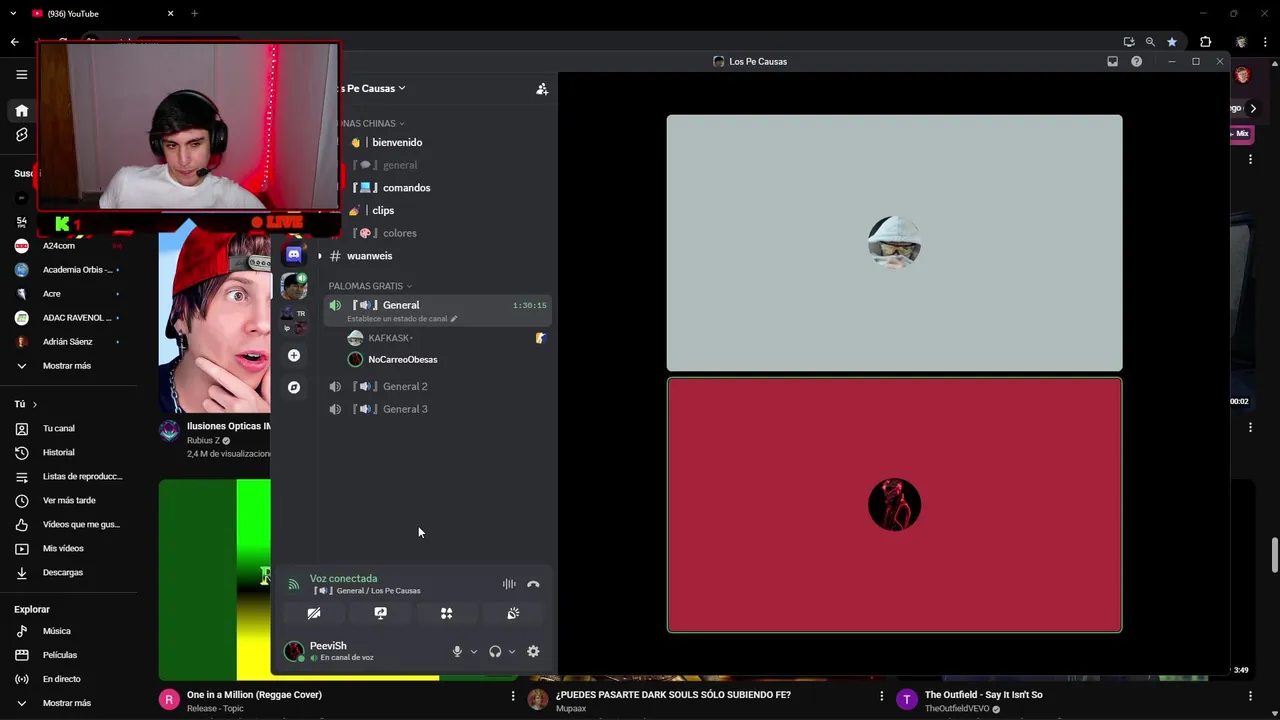
Task: Focus the white-capped user's video tile
Action: pos(894,243)
